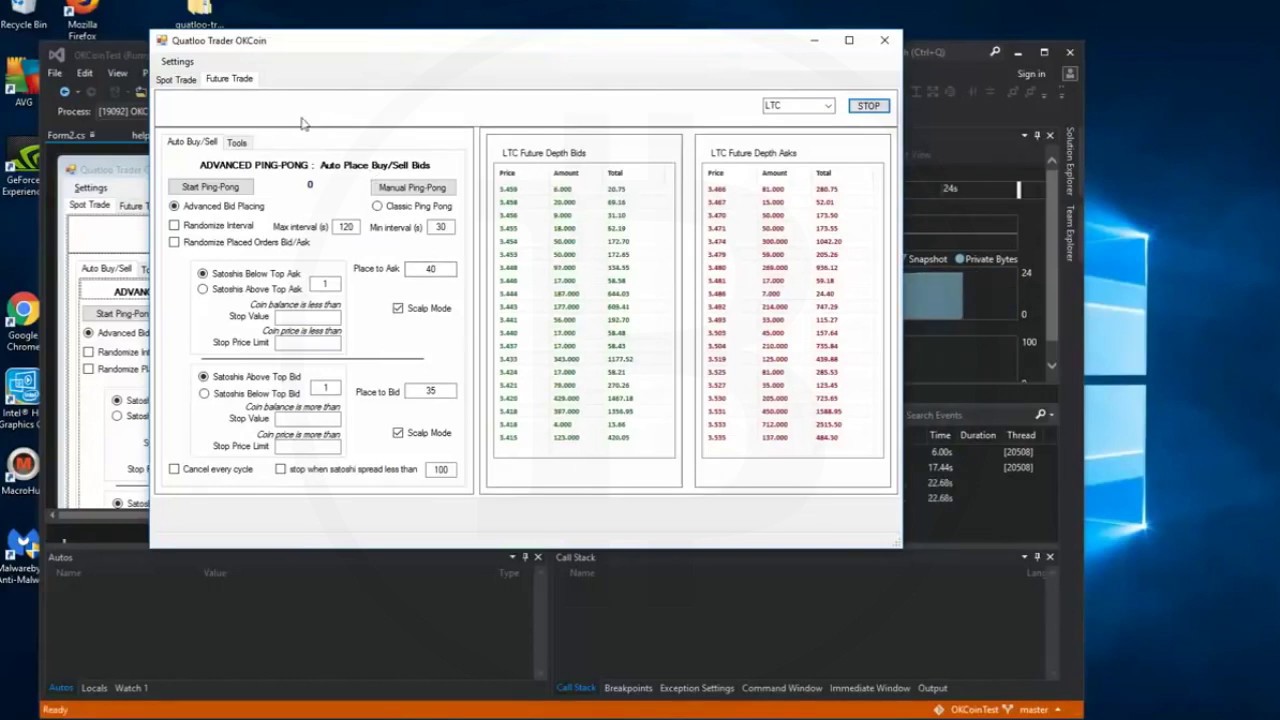1280x720 pixels.
Task: Click the Visual Studio account avatar icon
Action: pyautogui.click(x=1070, y=74)
